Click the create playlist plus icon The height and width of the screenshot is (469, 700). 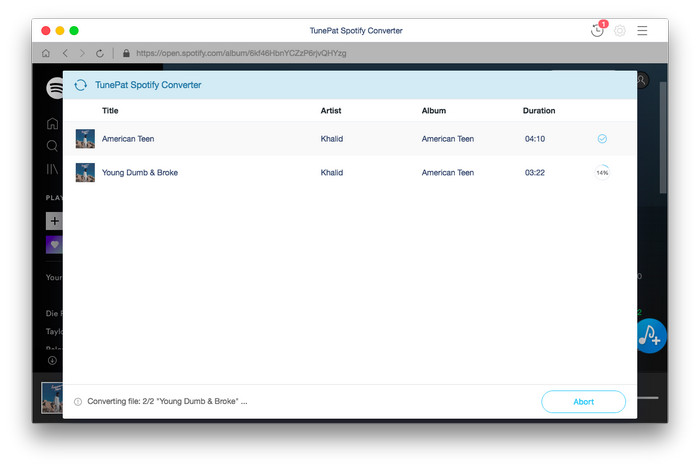coord(54,221)
